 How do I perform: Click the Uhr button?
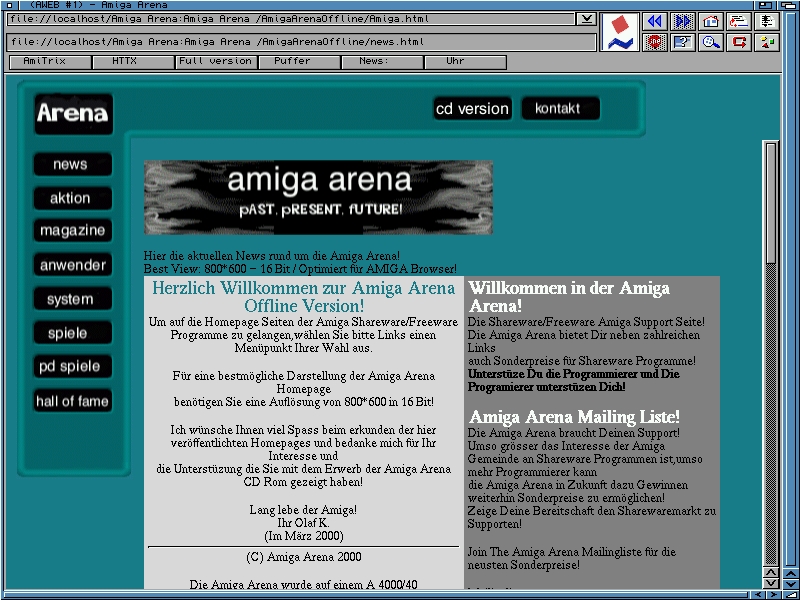coord(466,62)
